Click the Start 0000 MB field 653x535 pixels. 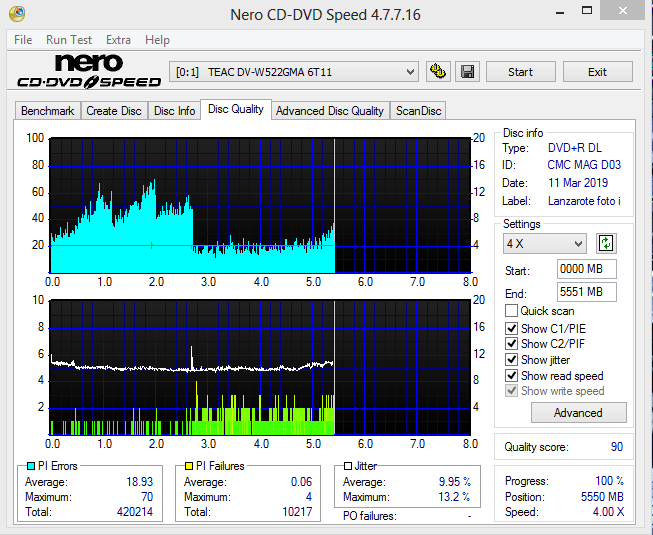tap(586, 269)
